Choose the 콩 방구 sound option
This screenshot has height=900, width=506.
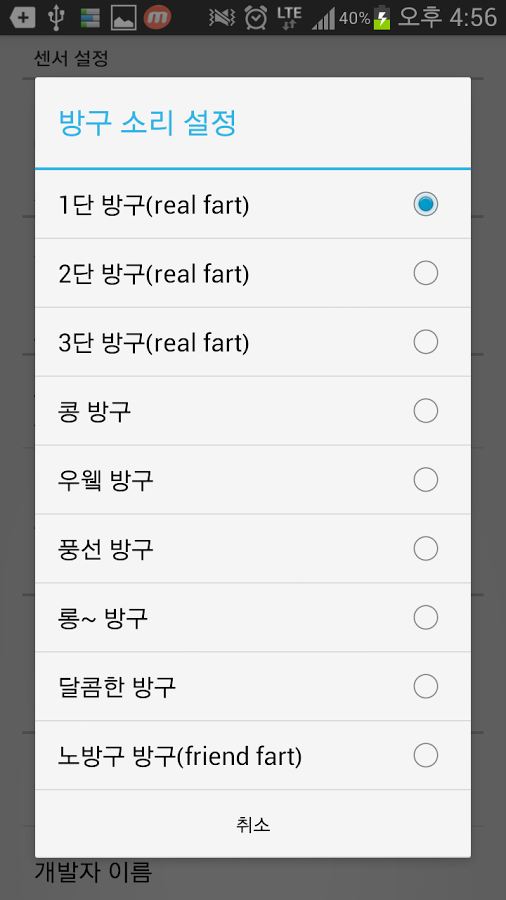click(253, 411)
